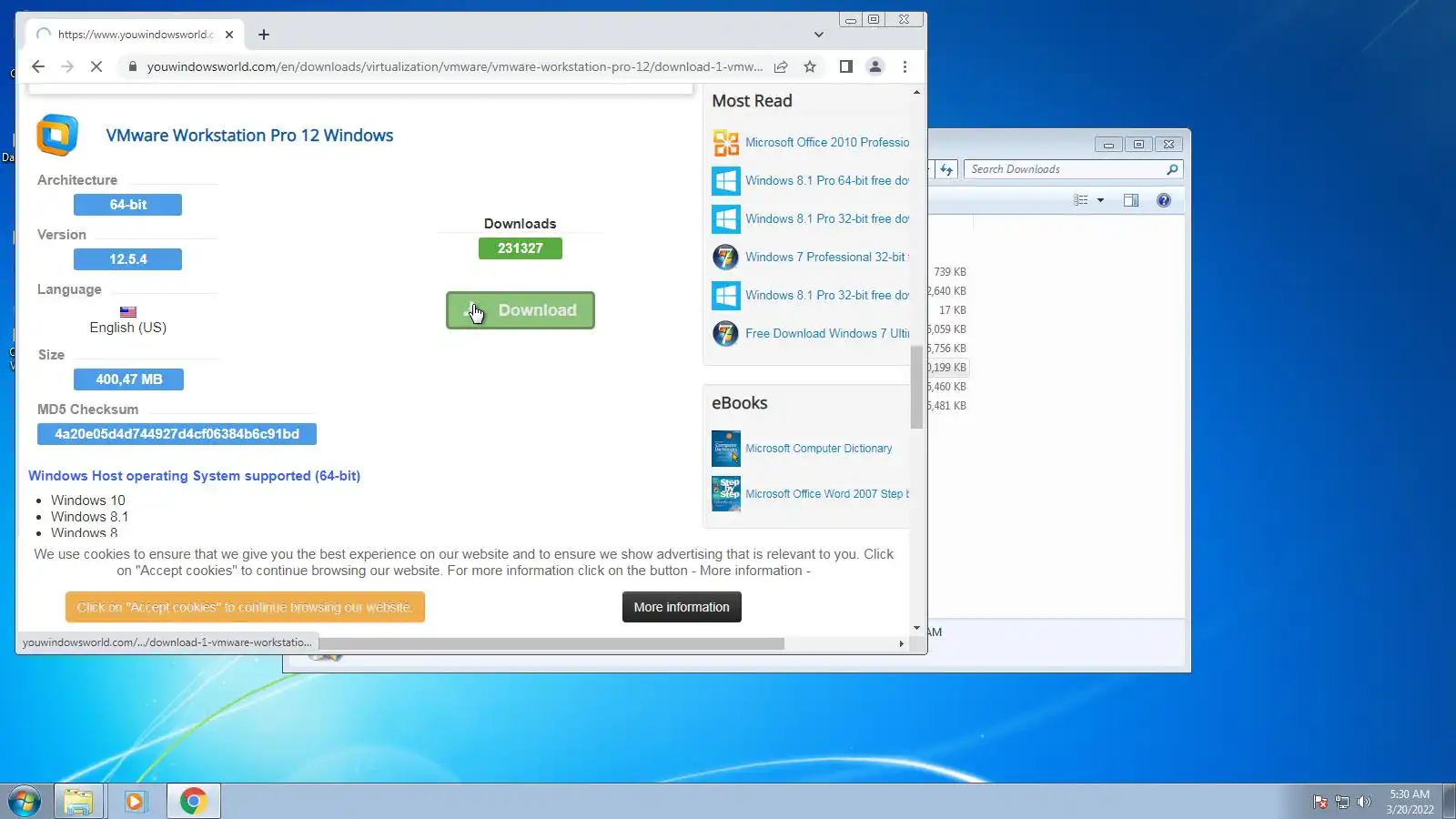1456x819 pixels.
Task: Click the horizontal scroll-right arrow
Action: click(x=902, y=643)
